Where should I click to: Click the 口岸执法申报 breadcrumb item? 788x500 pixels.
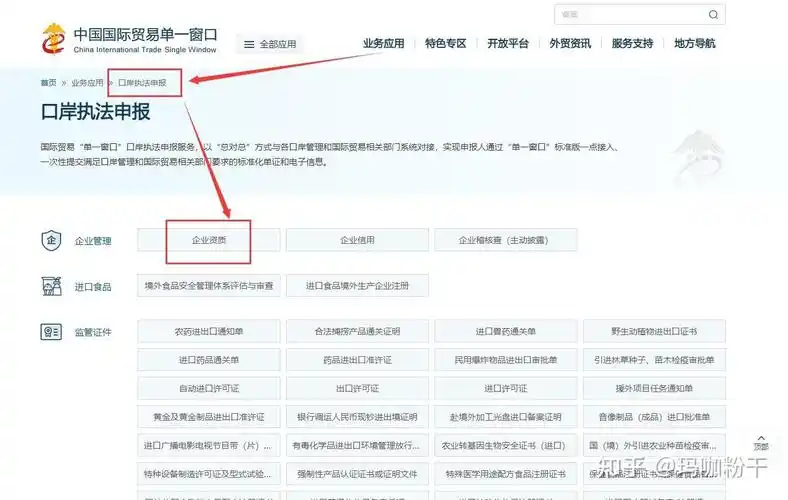coord(142,83)
